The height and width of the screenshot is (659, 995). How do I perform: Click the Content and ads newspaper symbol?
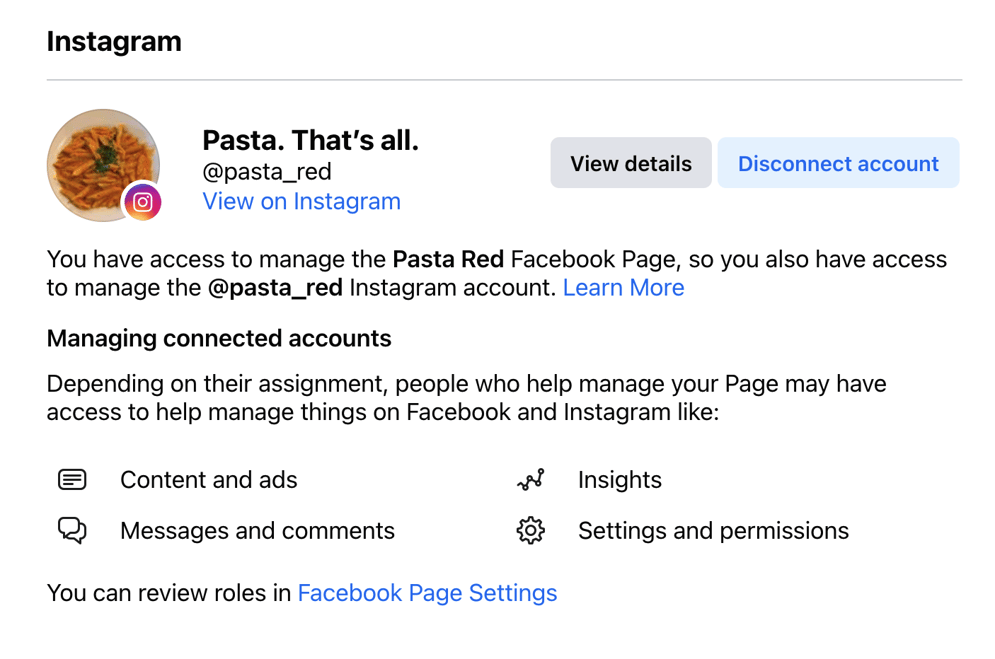(72, 479)
